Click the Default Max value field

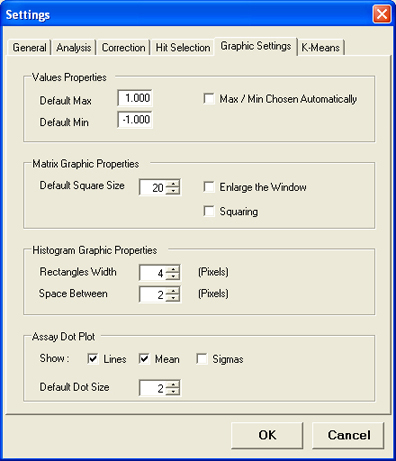[135, 98]
